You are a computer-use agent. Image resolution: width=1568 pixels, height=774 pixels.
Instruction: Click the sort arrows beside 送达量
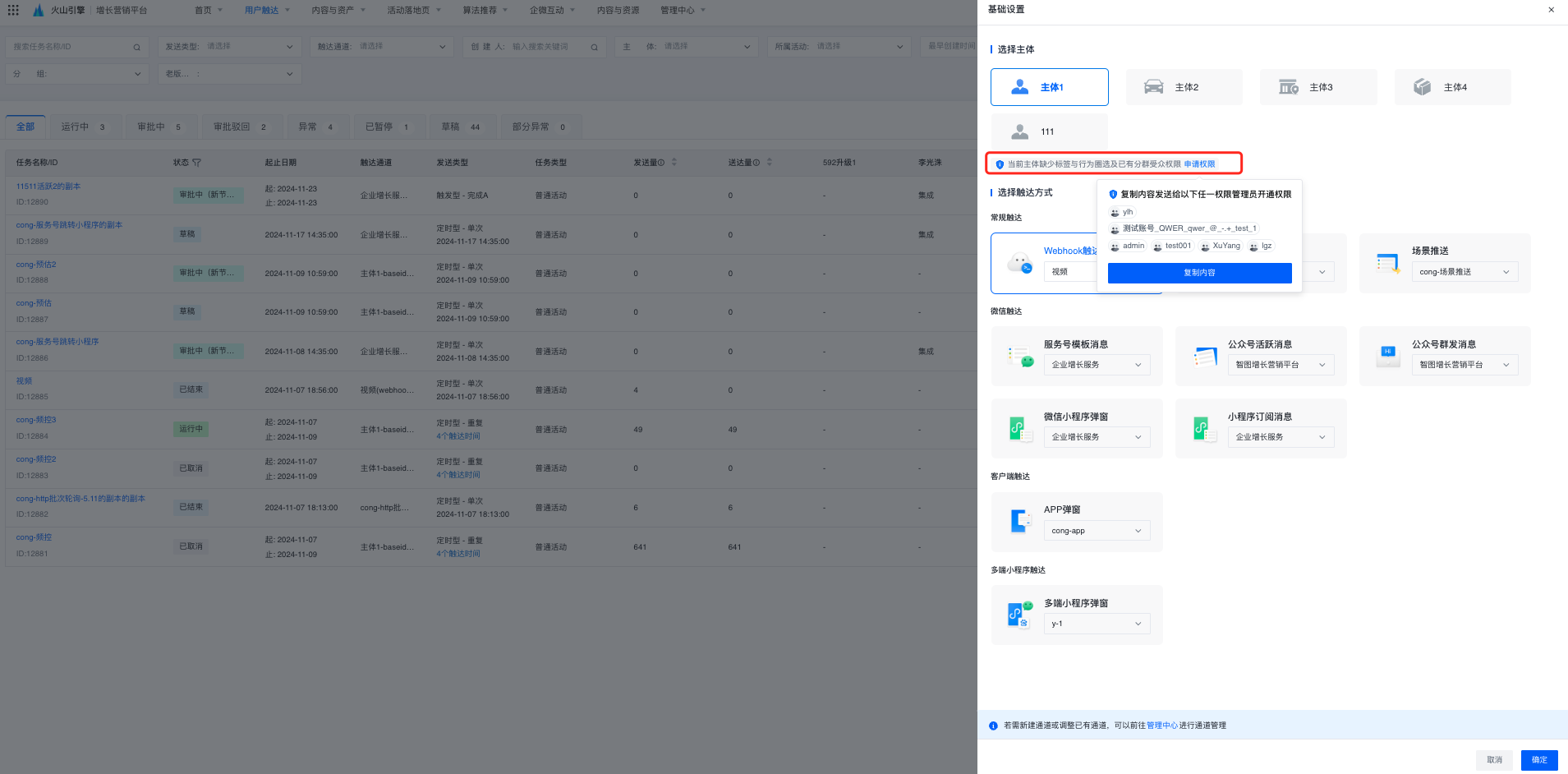point(770,162)
